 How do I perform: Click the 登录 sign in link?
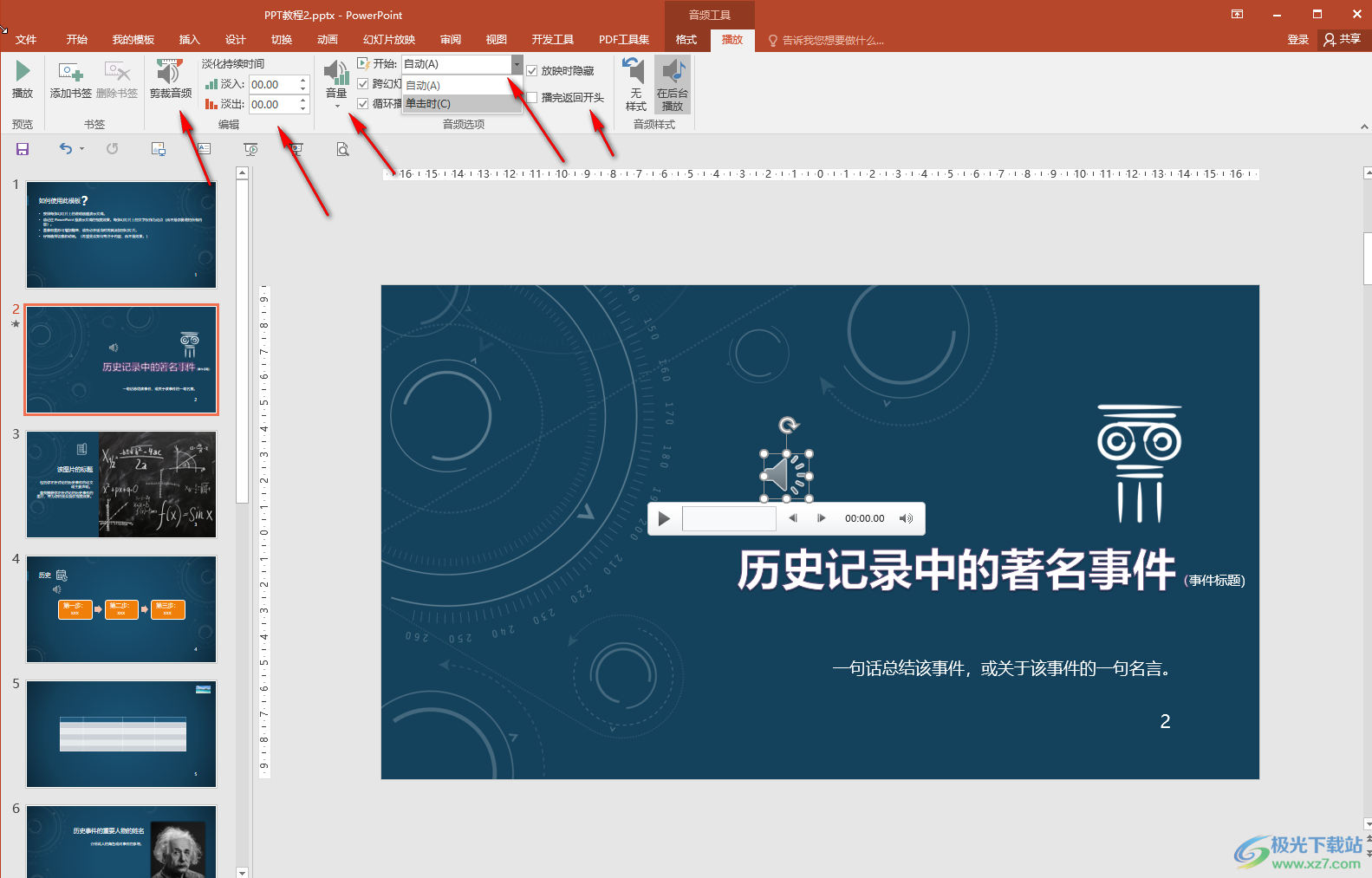tap(1297, 40)
